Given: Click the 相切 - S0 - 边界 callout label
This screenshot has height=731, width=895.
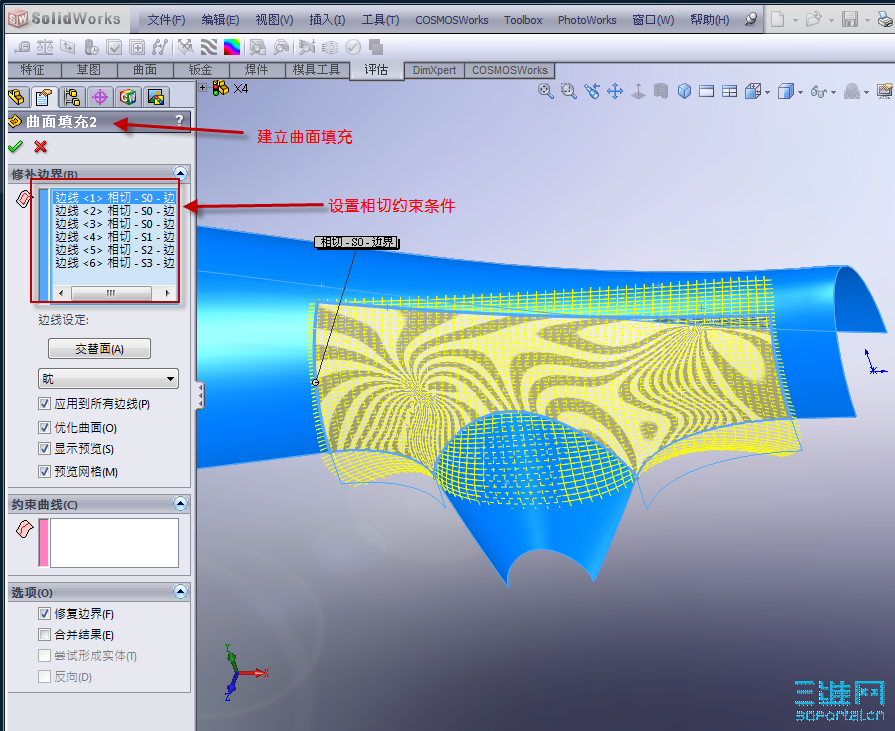Looking at the screenshot, I should [x=357, y=242].
